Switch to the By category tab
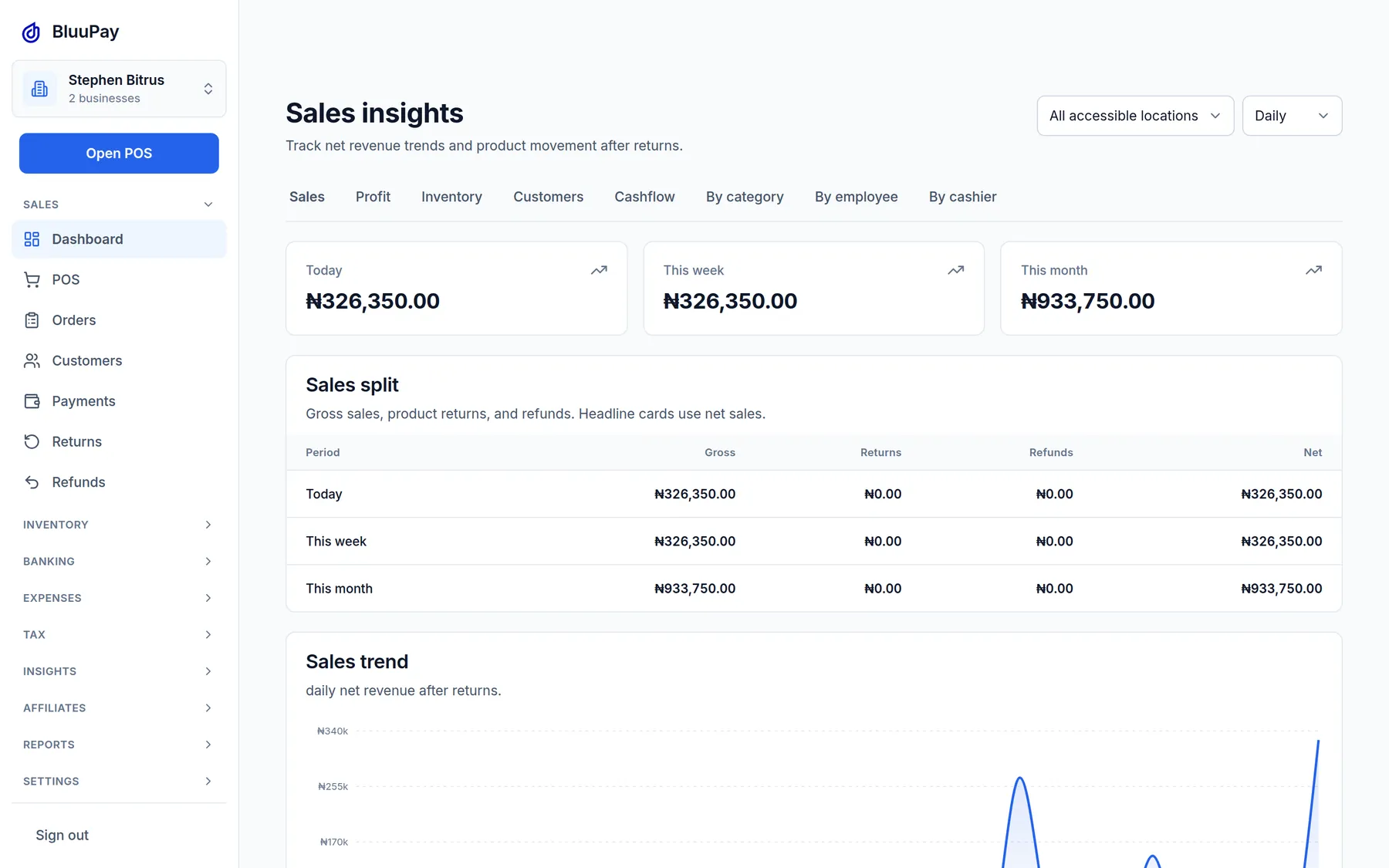This screenshot has width=1389, height=868. click(x=745, y=197)
